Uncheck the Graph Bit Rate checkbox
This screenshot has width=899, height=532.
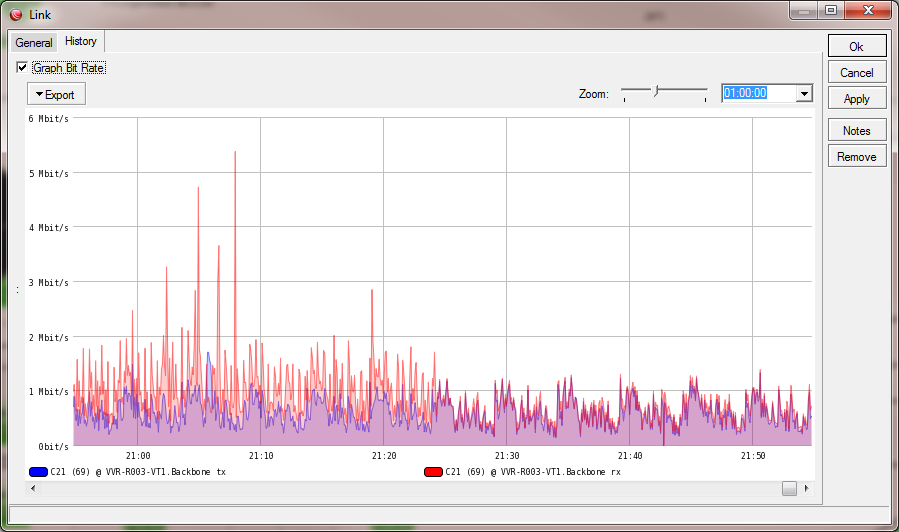point(22,68)
